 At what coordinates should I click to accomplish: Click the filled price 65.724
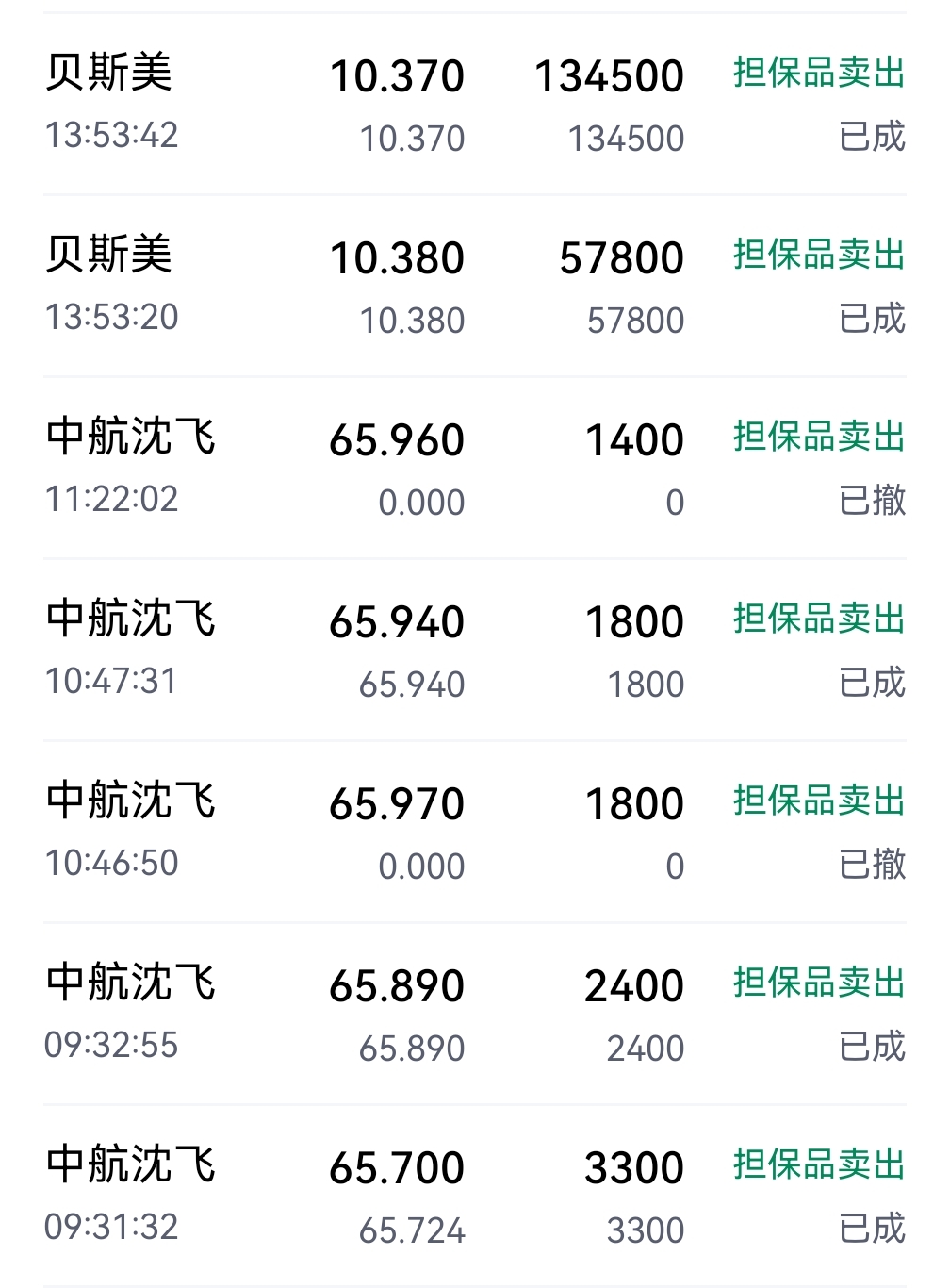412,1230
